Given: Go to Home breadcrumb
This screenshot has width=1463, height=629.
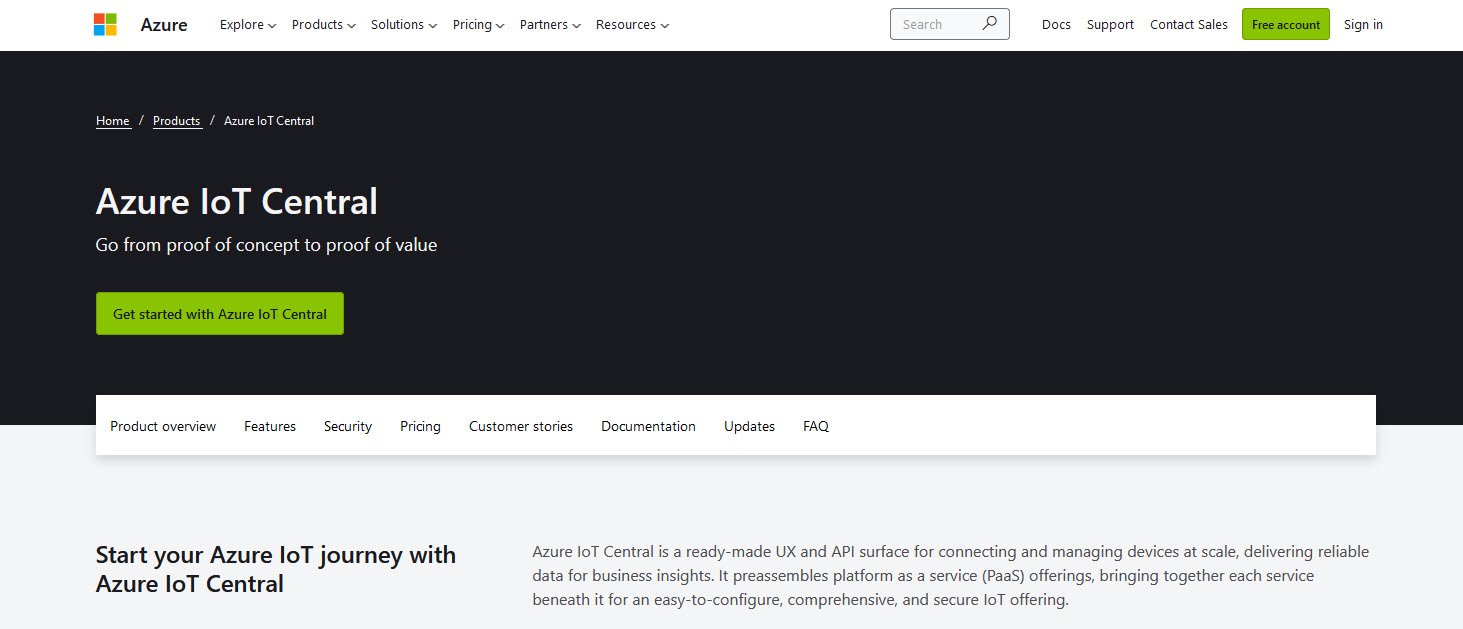Looking at the screenshot, I should pos(113,120).
